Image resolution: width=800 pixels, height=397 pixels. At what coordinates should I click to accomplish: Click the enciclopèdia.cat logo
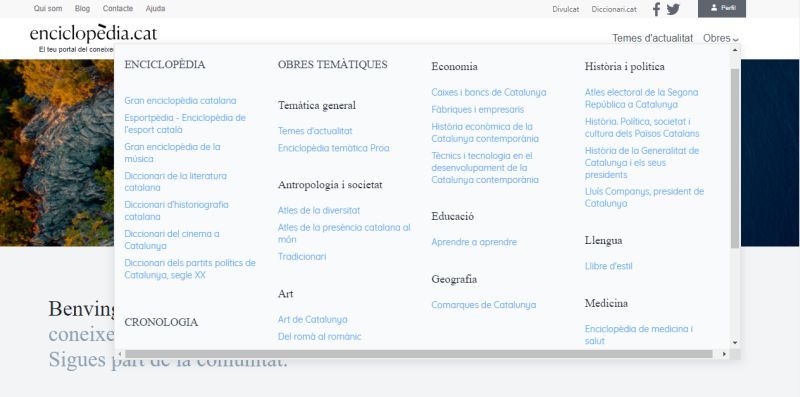[93, 34]
